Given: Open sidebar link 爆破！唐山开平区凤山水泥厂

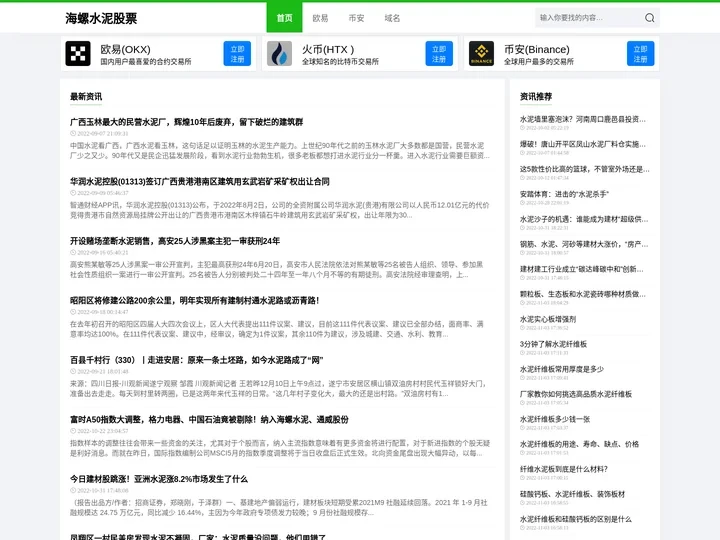Looking at the screenshot, I should click(x=583, y=144).
